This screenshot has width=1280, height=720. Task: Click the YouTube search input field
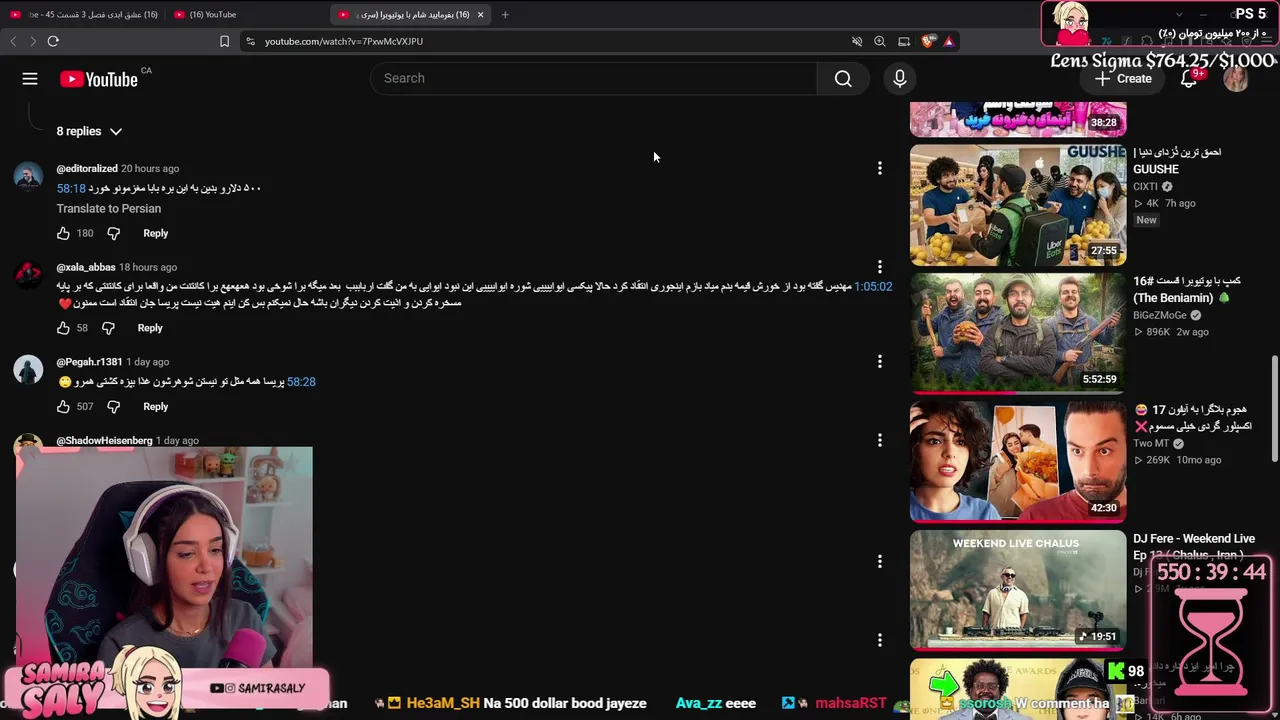click(594, 79)
